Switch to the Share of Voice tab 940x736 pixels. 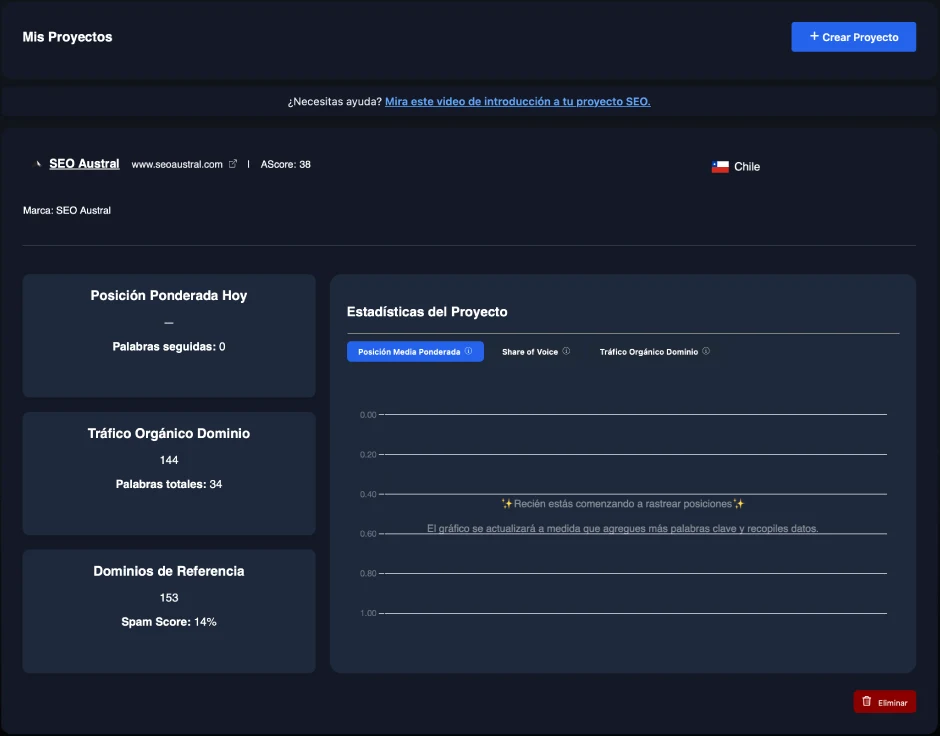coord(535,351)
